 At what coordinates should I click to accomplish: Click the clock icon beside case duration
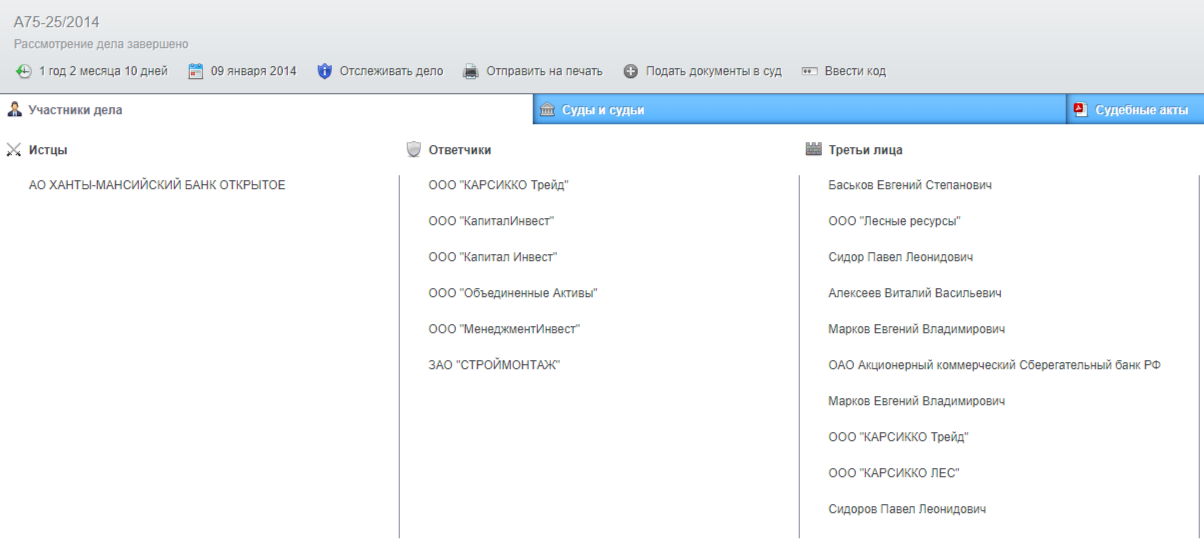click(x=24, y=71)
